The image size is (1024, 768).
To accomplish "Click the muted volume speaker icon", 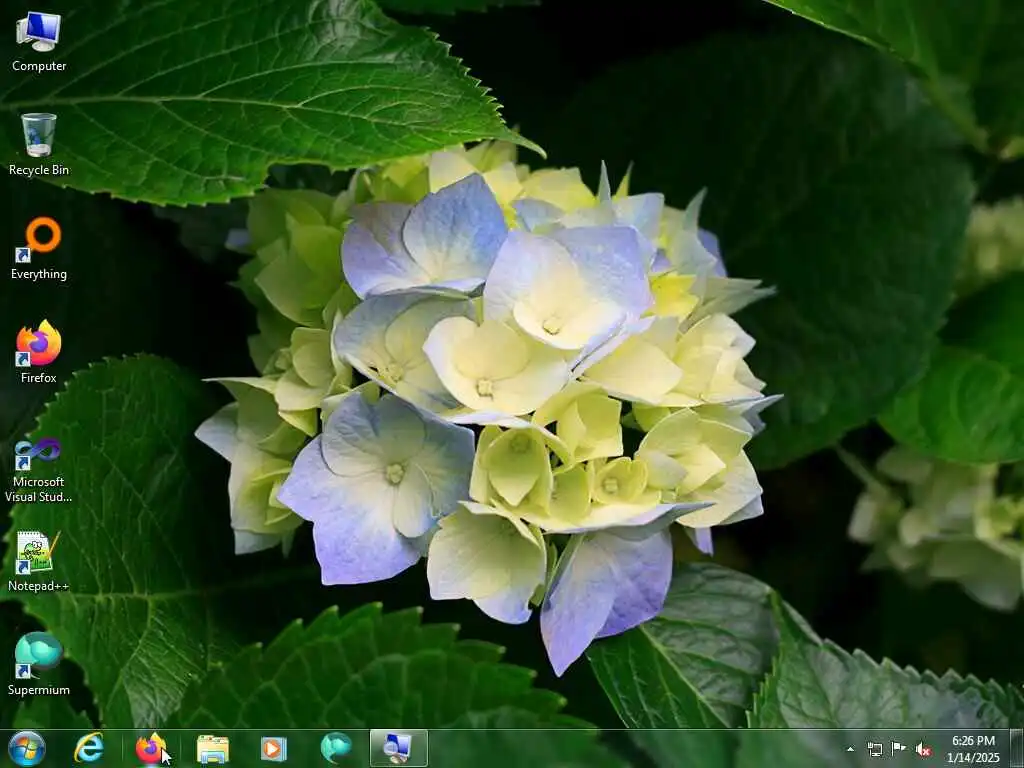I will click(x=923, y=750).
